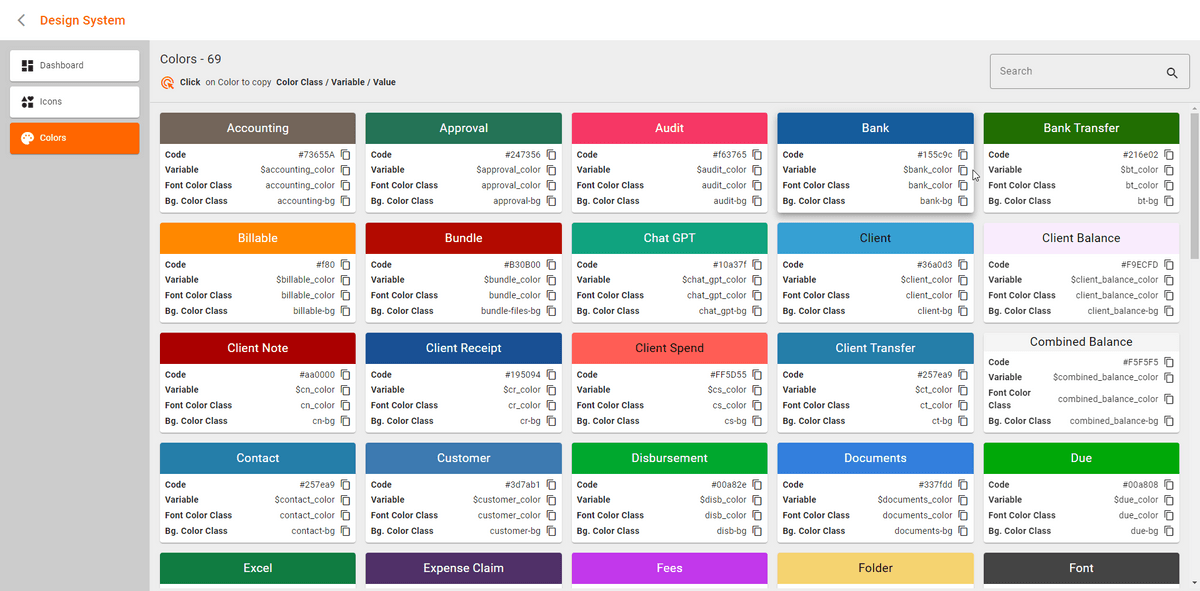Viewport: 1200px width, 591px height.
Task: Click the Design System title
Action: 83,20
